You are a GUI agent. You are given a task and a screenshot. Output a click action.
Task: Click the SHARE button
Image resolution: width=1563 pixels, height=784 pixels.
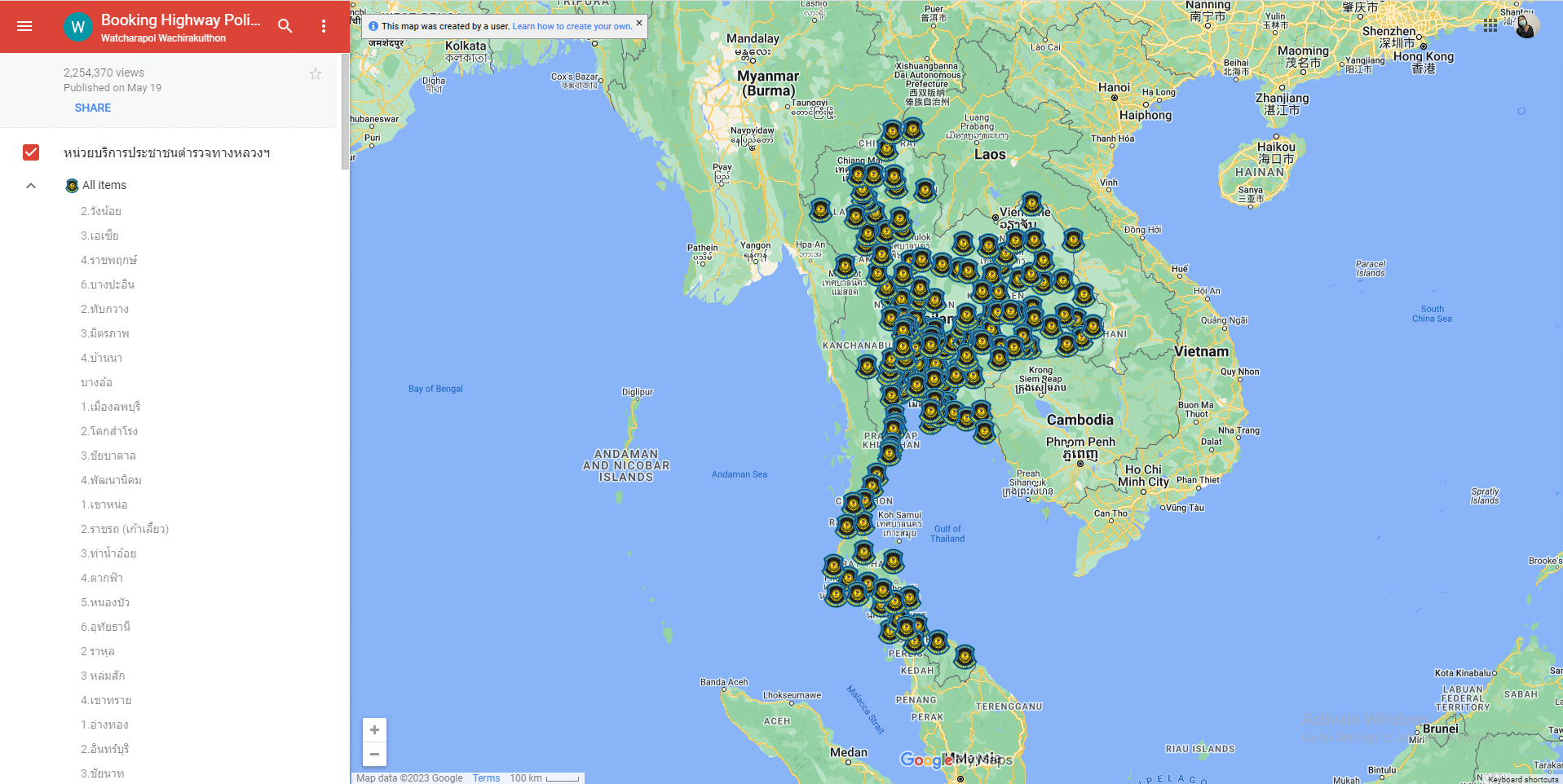click(93, 108)
